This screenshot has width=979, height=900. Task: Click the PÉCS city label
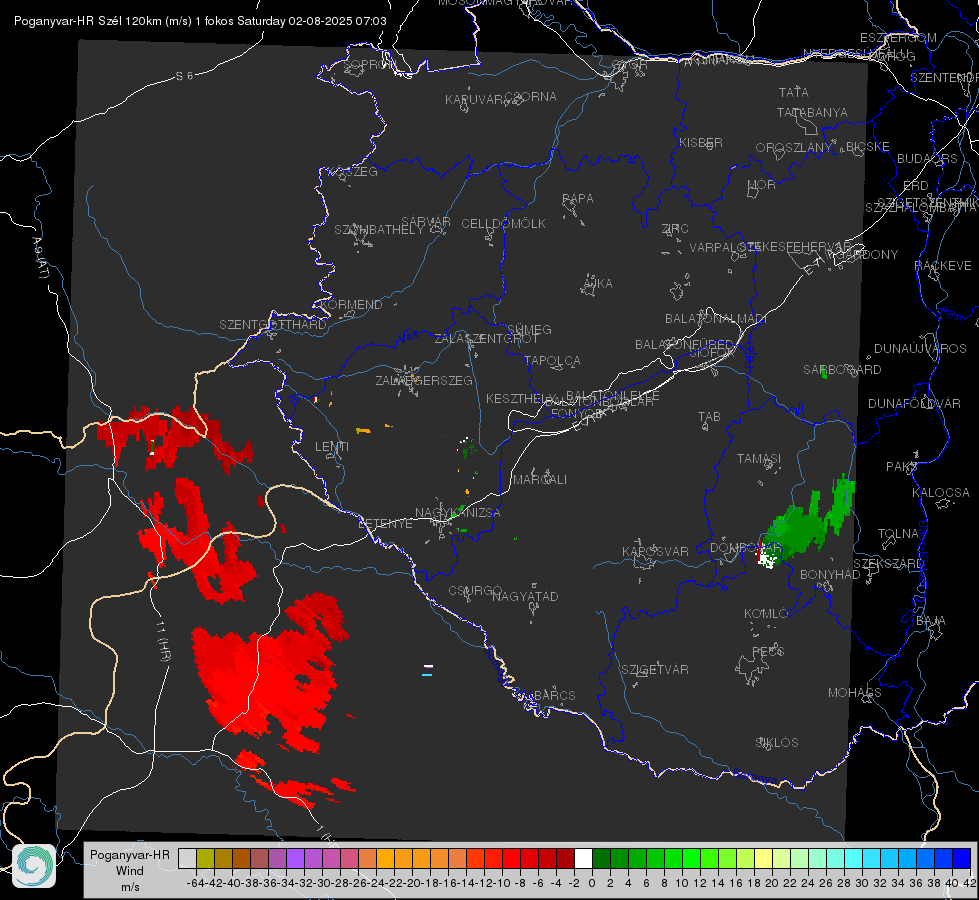pyautogui.click(x=767, y=651)
